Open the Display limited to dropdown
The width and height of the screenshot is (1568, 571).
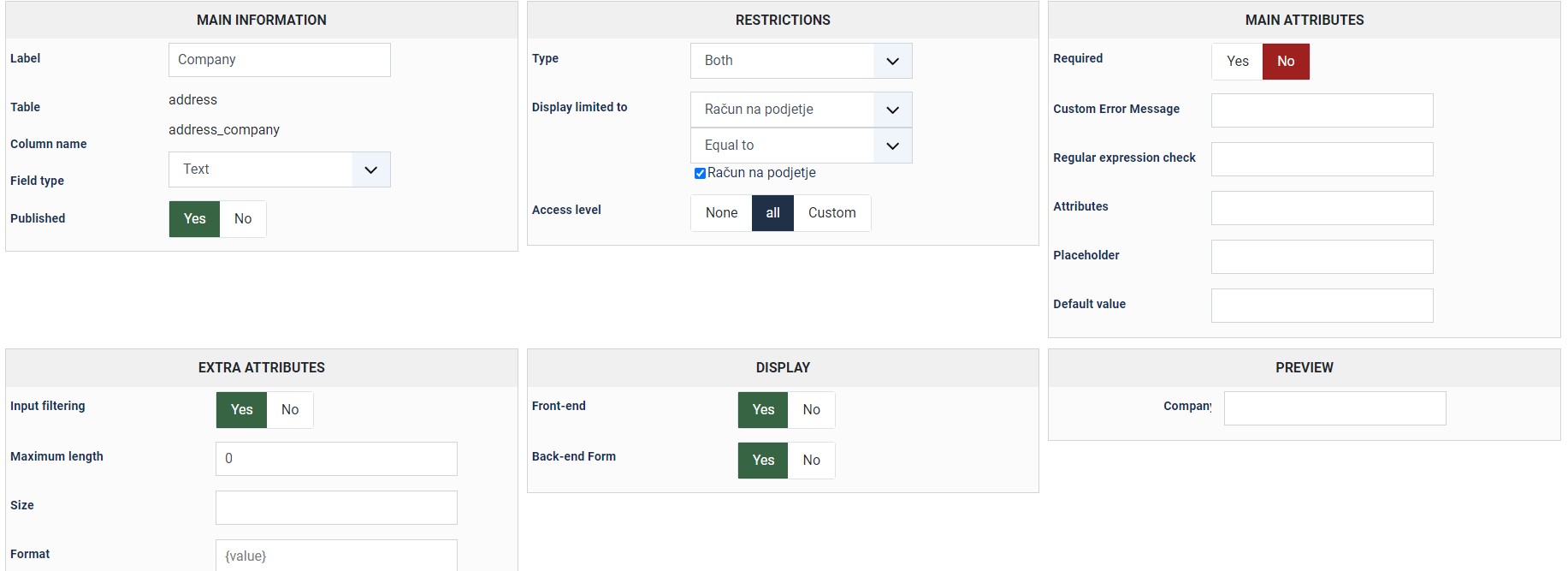point(801,110)
